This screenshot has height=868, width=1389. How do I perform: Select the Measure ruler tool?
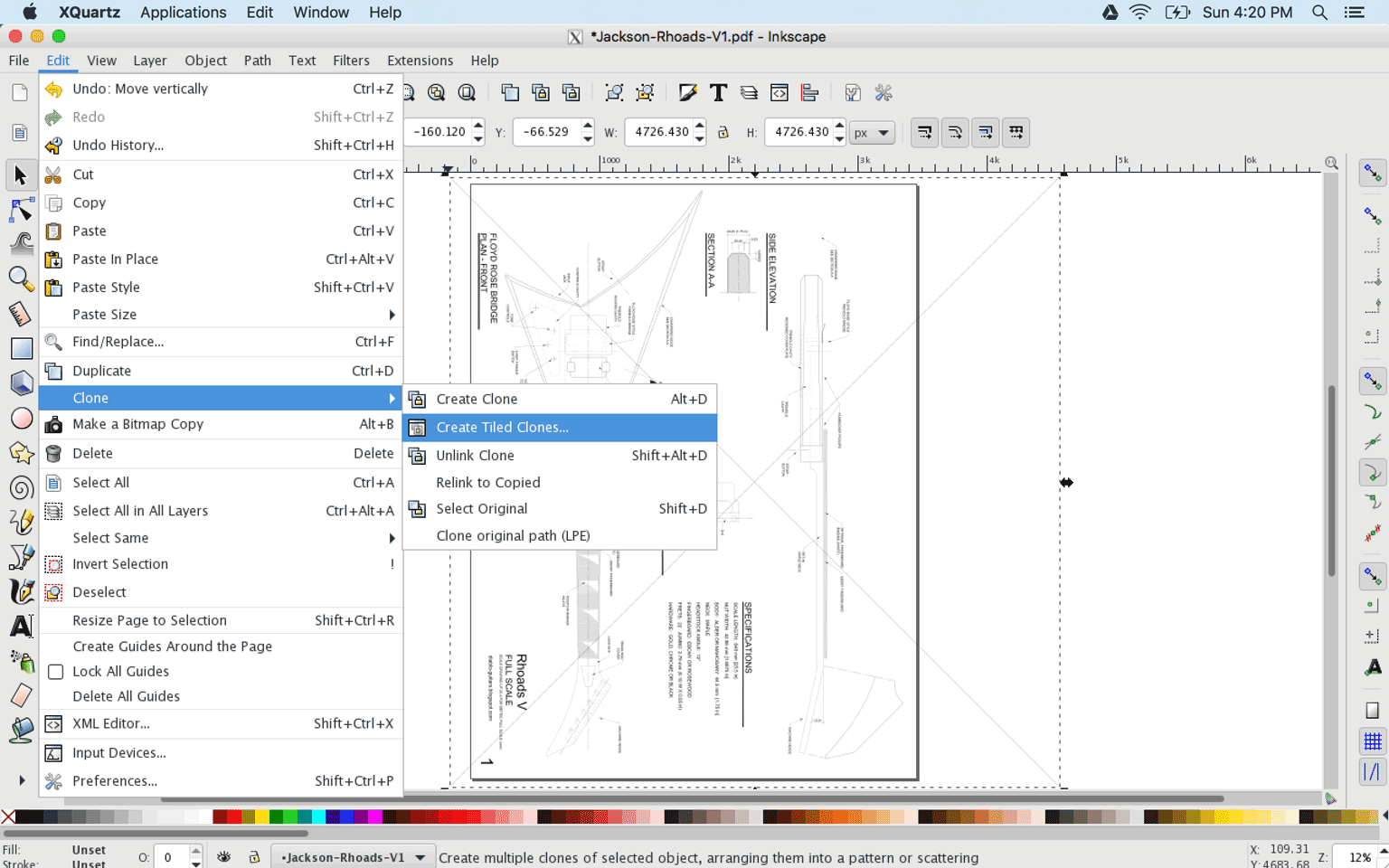click(x=20, y=314)
